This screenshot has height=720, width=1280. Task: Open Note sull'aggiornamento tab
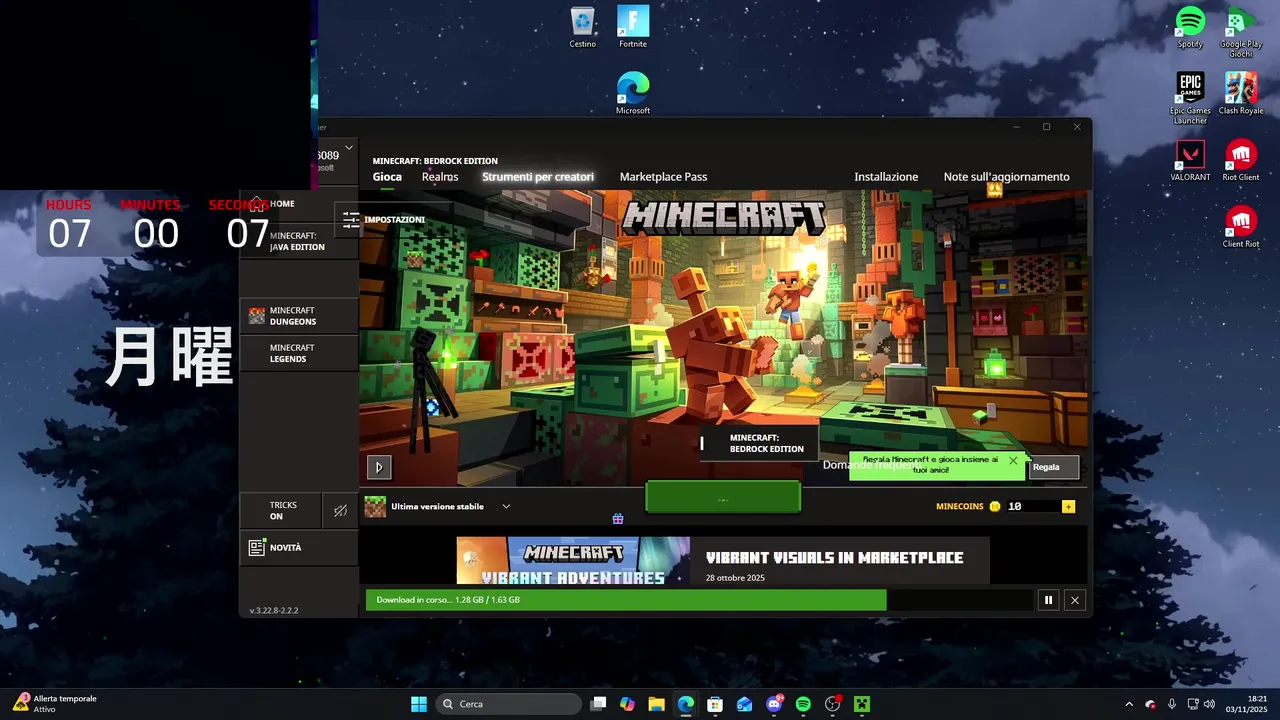tap(1006, 177)
